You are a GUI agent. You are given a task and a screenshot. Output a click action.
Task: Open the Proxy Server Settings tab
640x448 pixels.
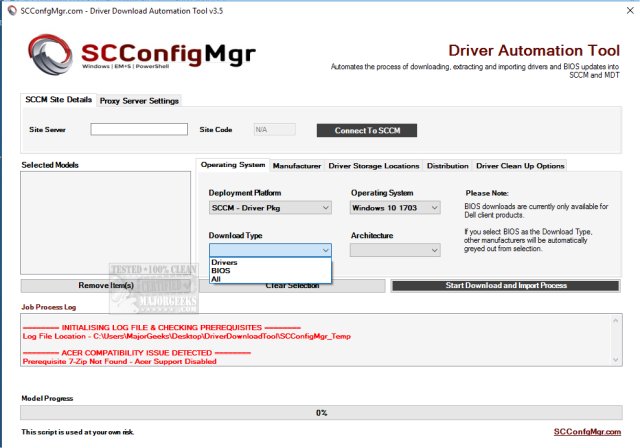(139, 101)
